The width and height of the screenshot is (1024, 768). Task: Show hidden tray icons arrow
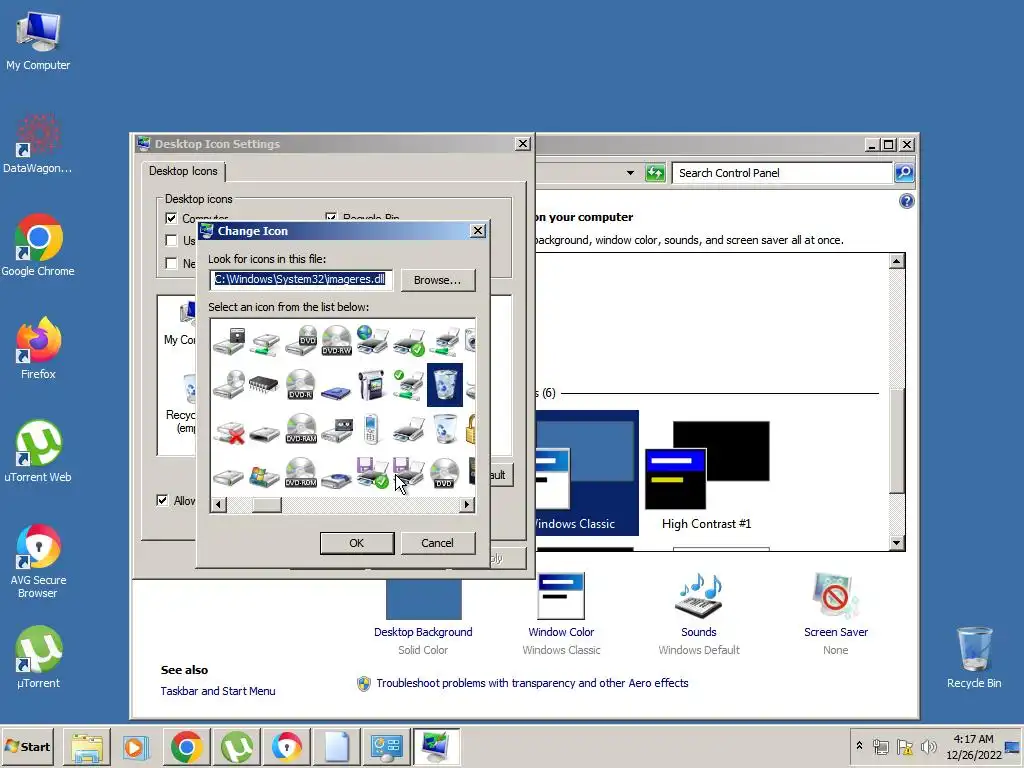click(859, 745)
